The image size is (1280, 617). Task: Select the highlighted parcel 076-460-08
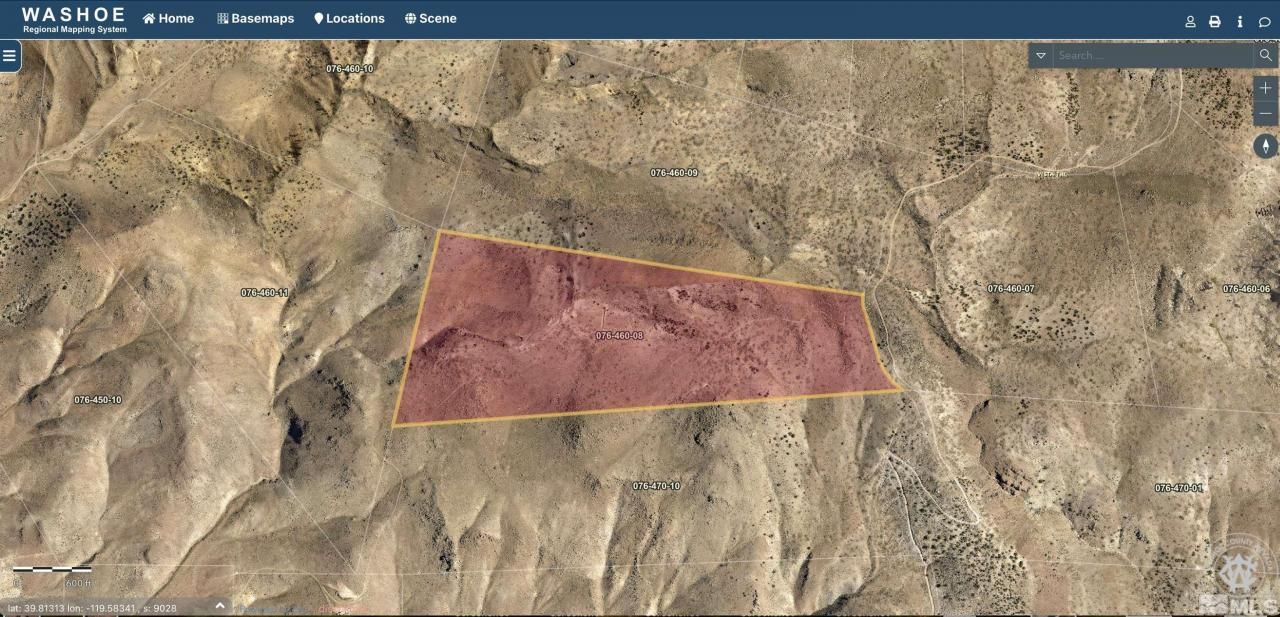coord(620,335)
